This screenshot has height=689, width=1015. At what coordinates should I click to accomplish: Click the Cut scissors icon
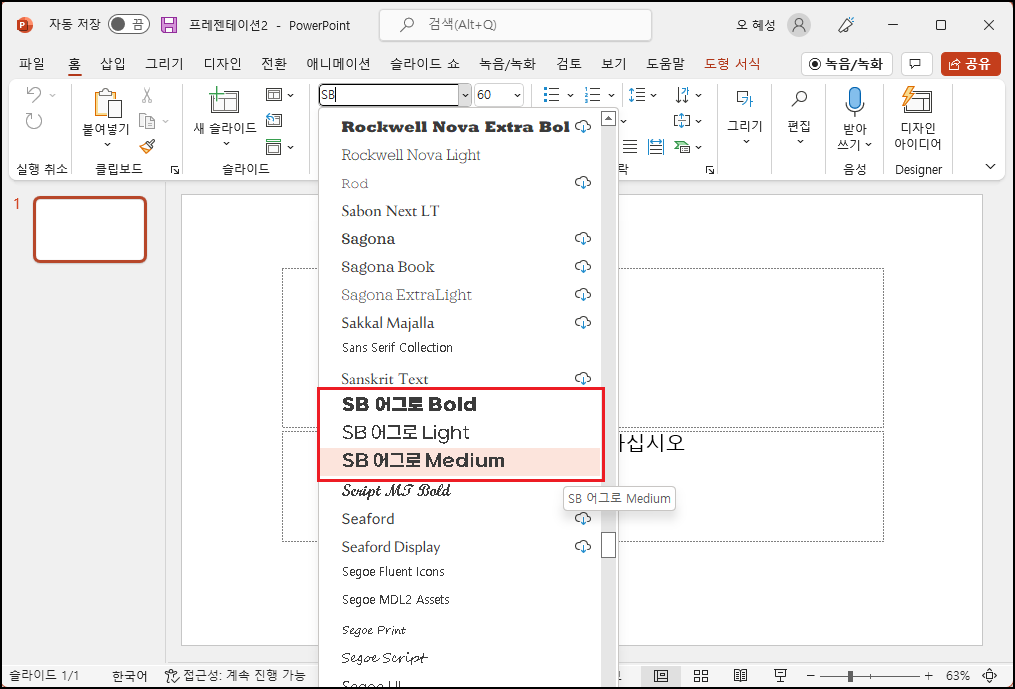pyautogui.click(x=147, y=95)
